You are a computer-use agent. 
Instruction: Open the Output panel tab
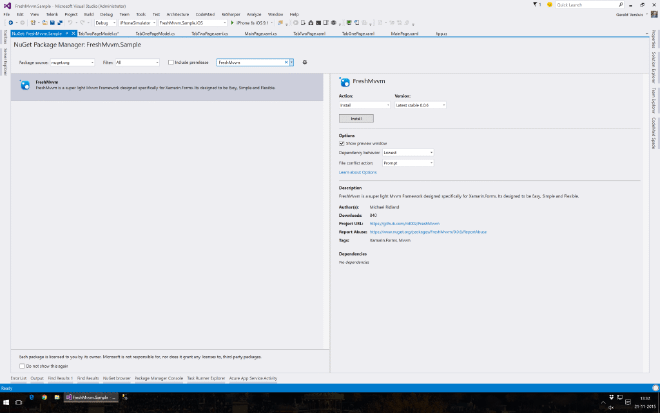click(37, 378)
